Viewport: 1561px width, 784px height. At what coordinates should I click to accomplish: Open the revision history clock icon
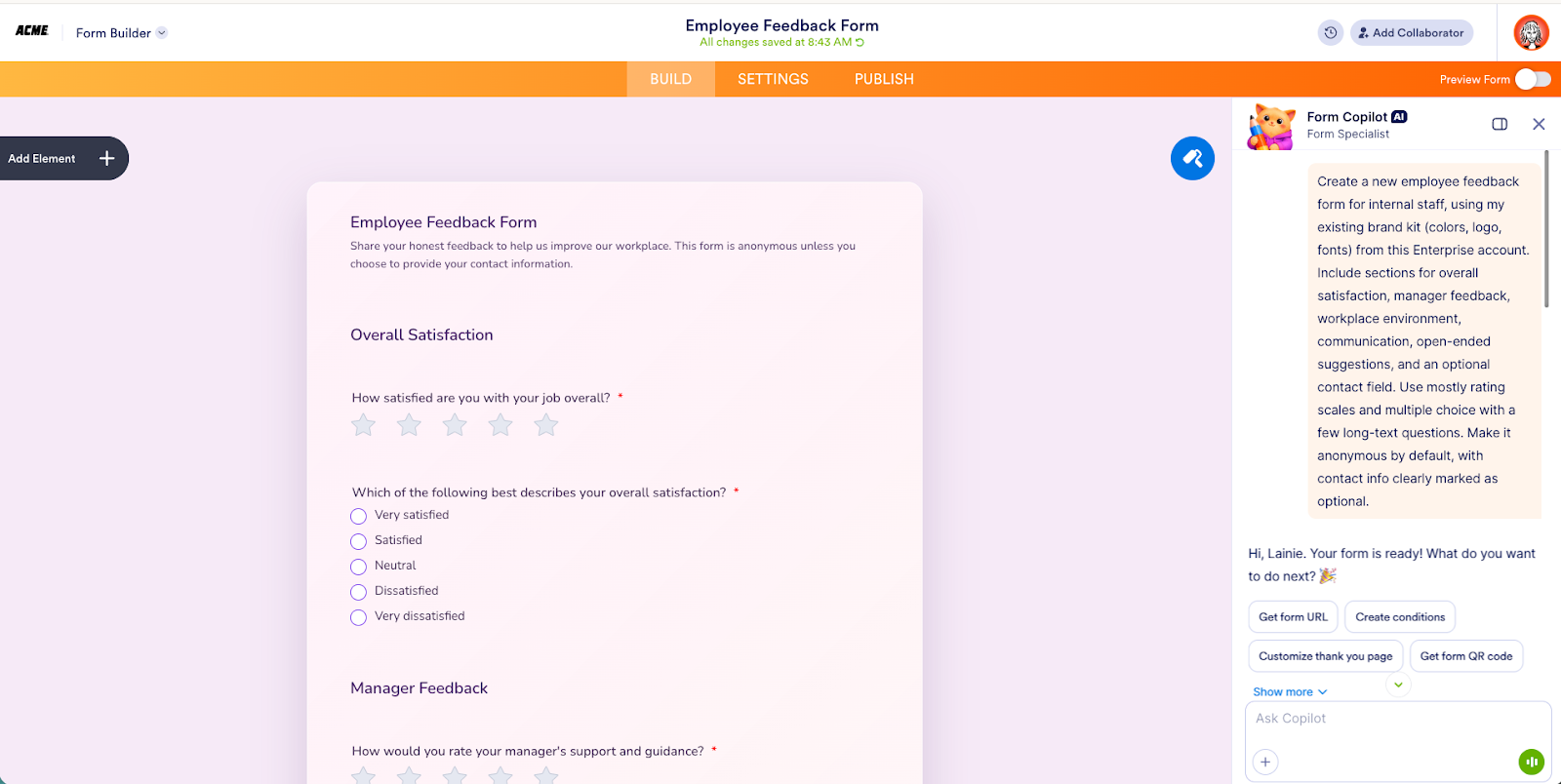[1331, 33]
